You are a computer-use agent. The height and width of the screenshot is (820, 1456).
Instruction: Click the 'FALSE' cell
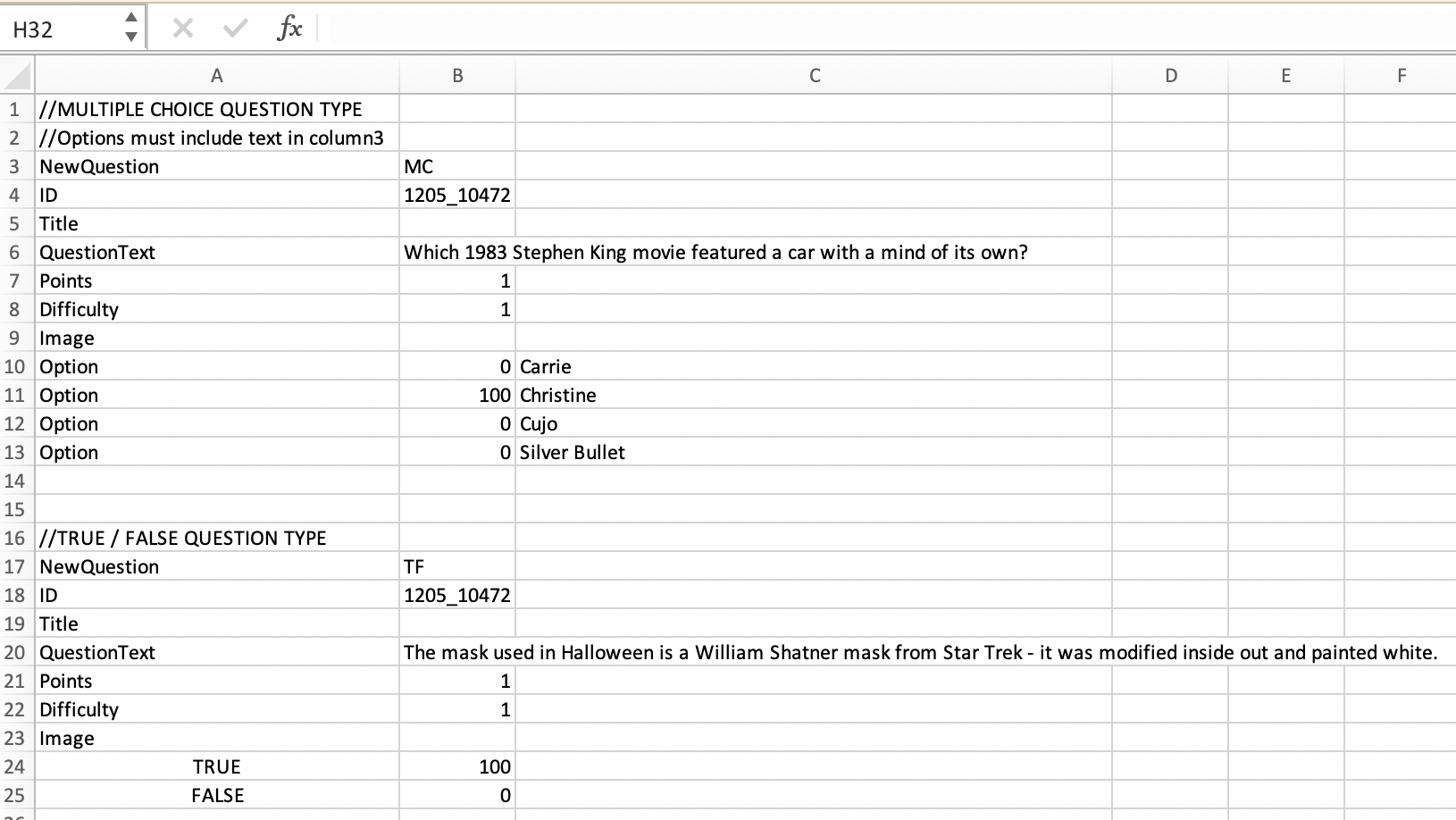click(217, 795)
